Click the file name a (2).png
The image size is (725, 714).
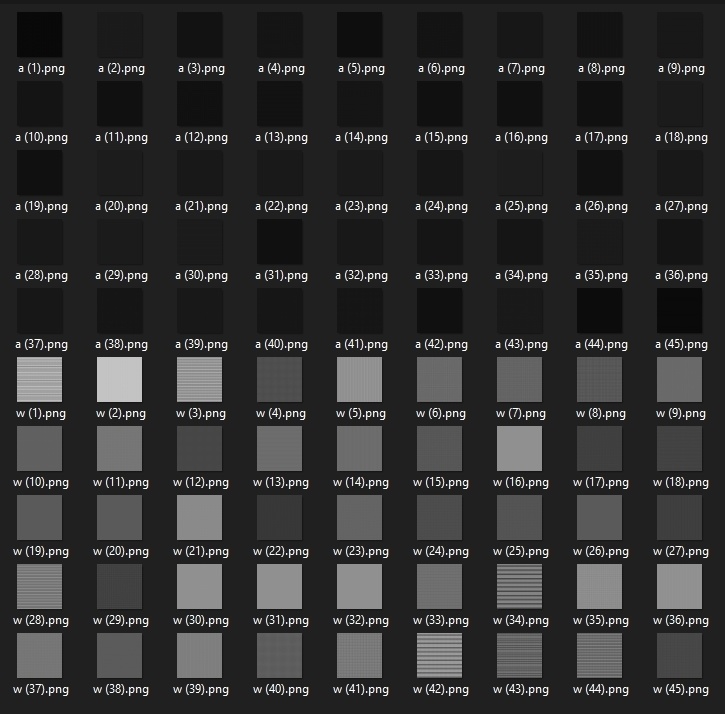(121, 69)
